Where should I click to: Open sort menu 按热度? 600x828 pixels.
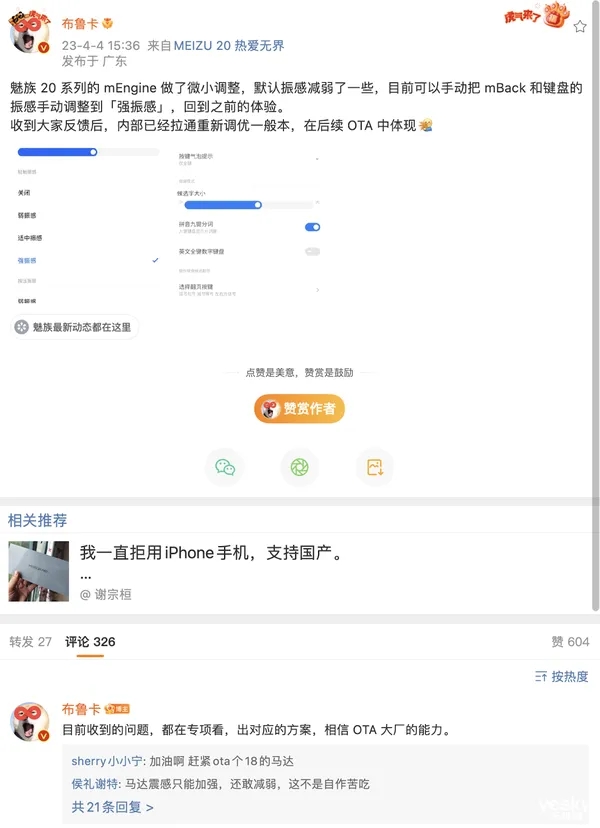561,677
